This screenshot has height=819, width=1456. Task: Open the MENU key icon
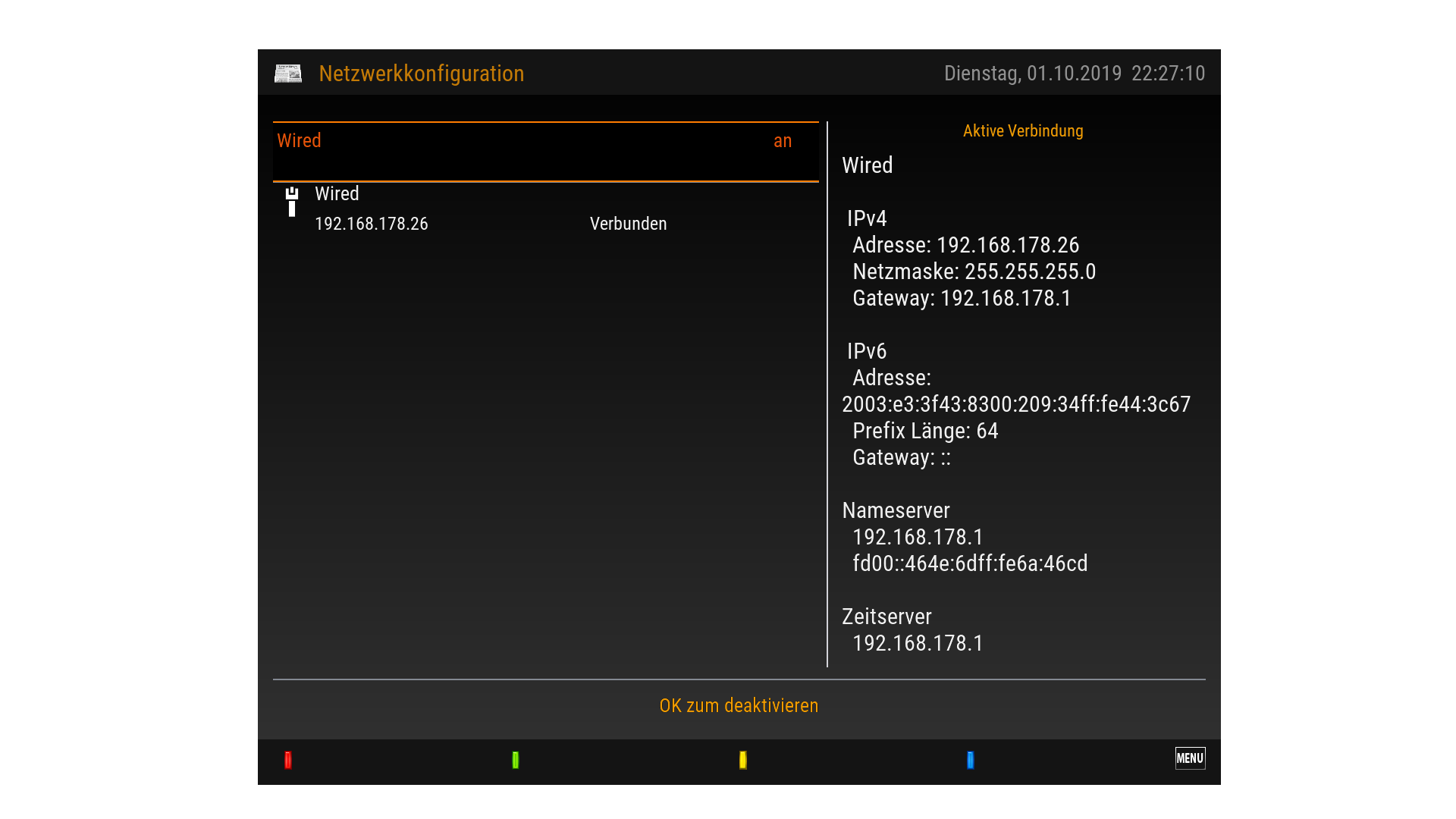point(1190,758)
